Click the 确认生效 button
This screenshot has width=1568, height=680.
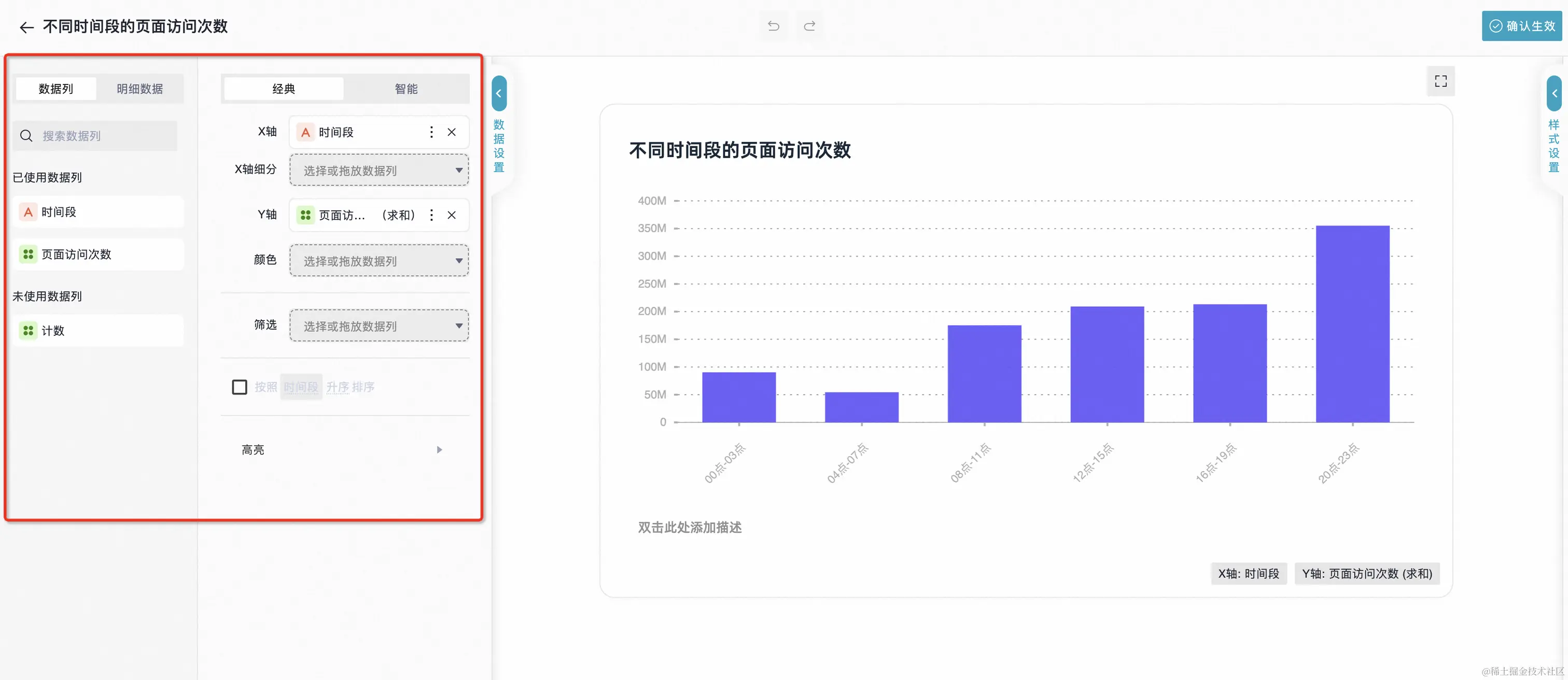point(1521,26)
